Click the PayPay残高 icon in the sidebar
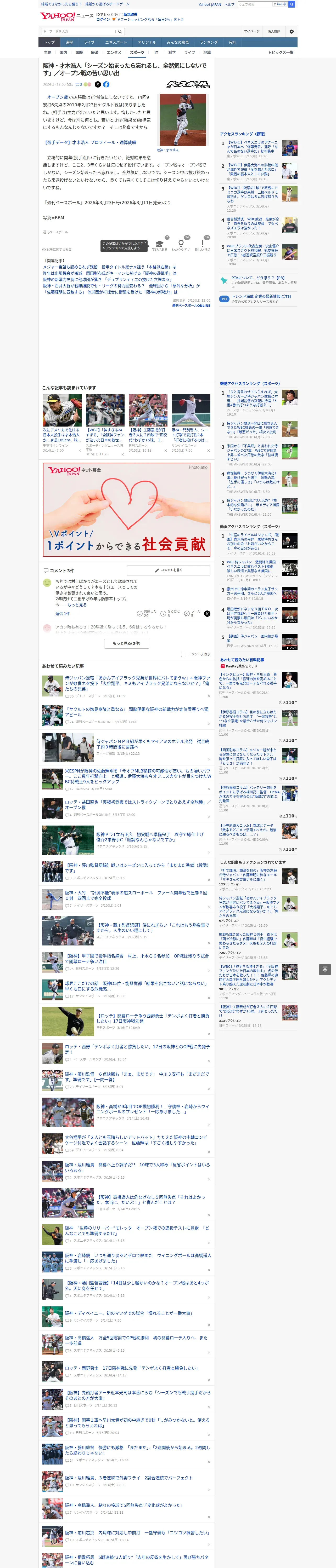This screenshot has height=1568, width=336. coord(223,666)
